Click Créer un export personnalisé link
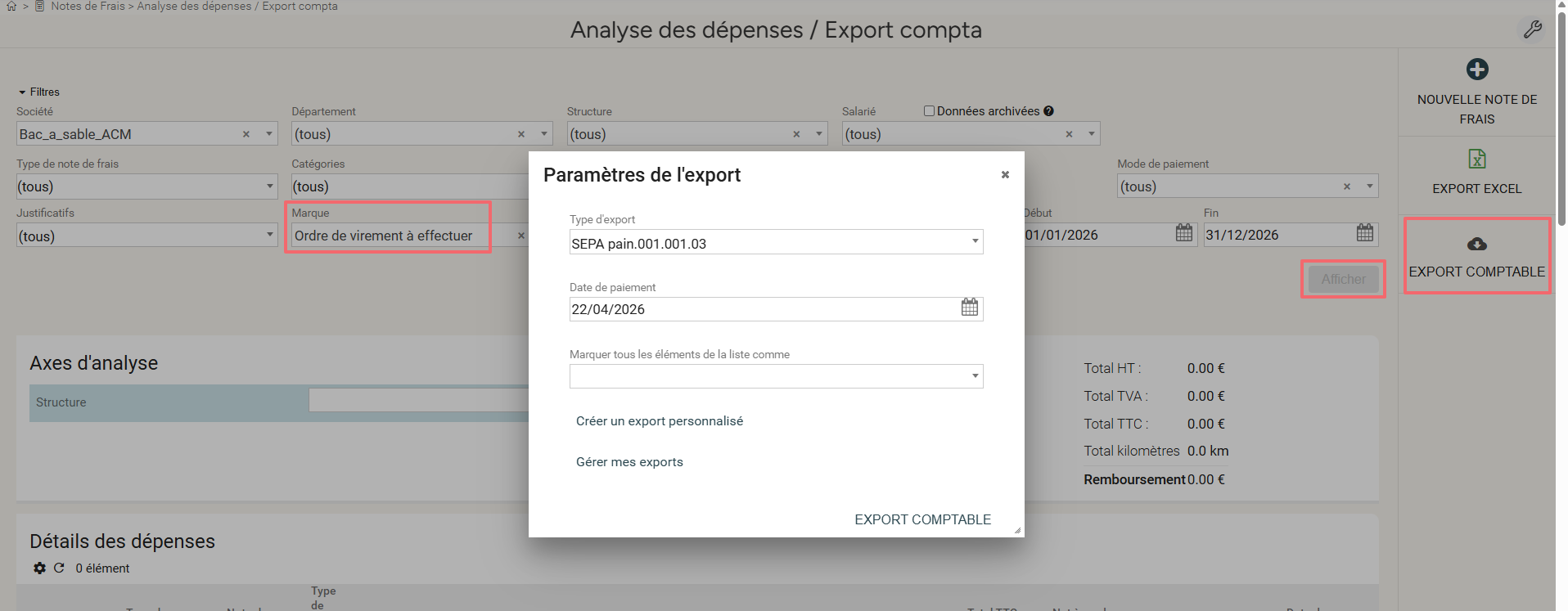Viewport: 1568px width, 611px height. pos(659,421)
